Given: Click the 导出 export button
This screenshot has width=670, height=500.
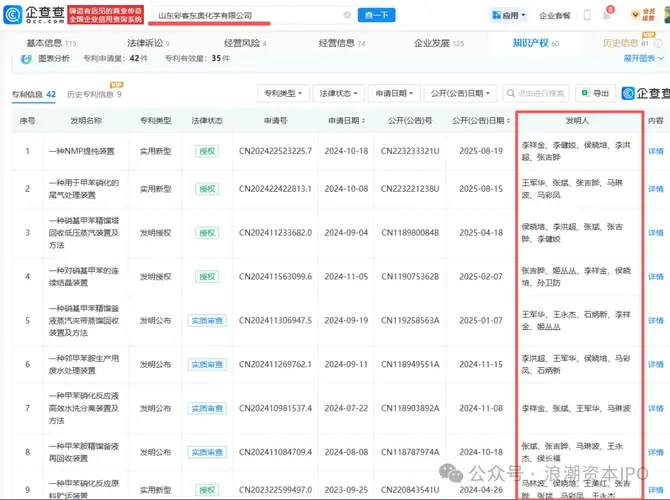Looking at the screenshot, I should pos(596,93).
